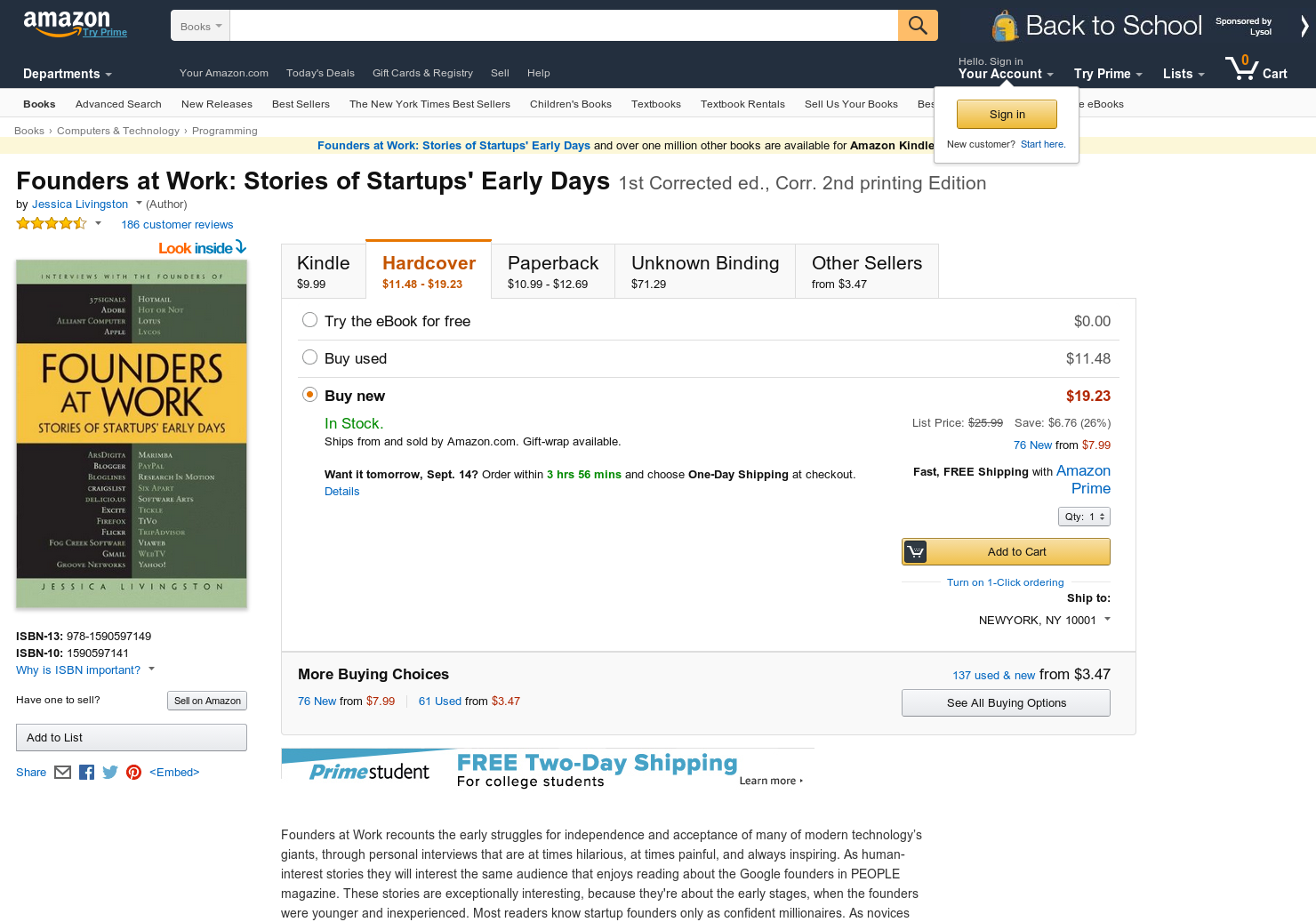Open the Books search category dropdown
Screen dimensions: 1316x922
(x=200, y=27)
